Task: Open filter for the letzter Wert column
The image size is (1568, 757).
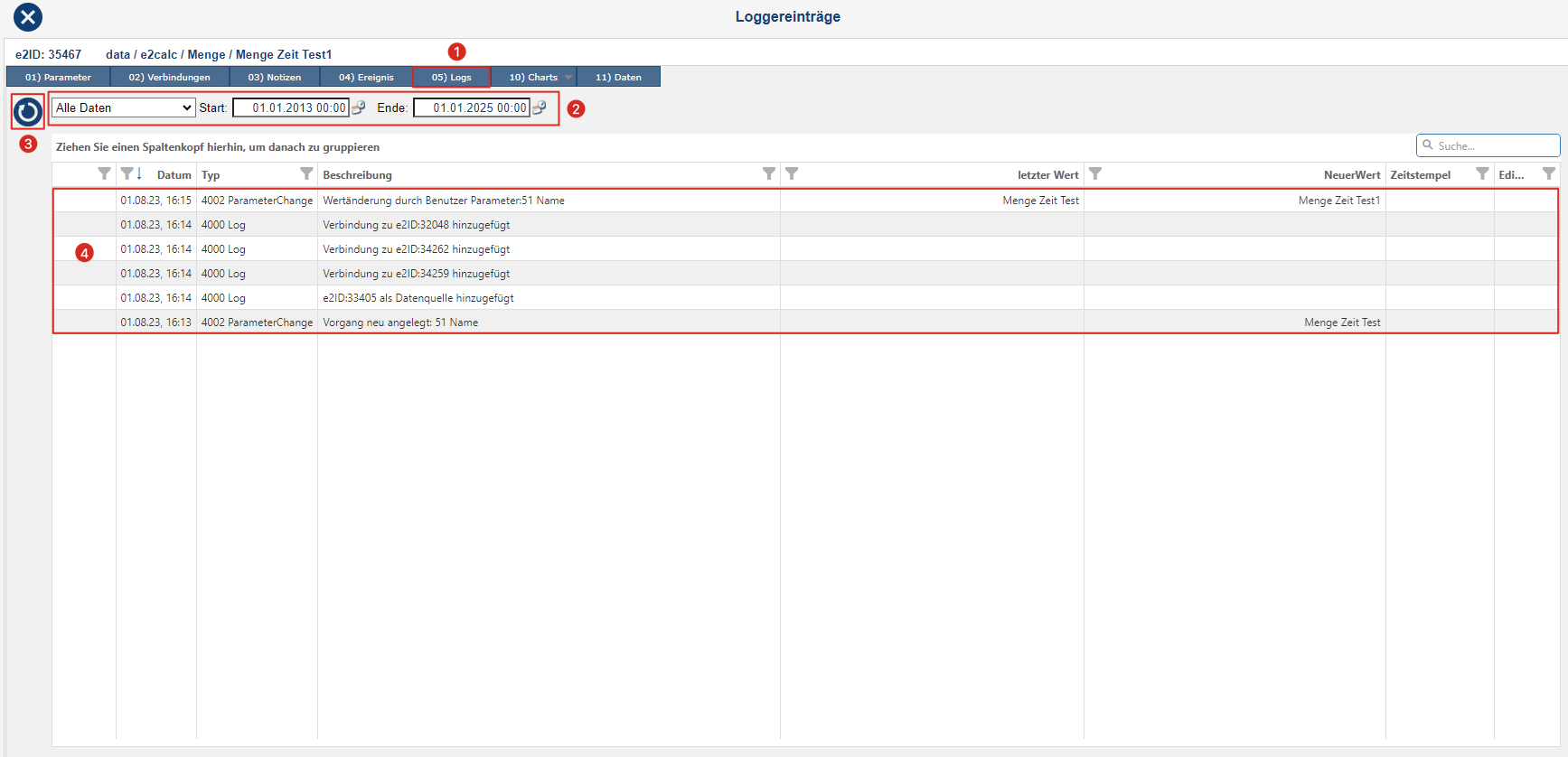Action: coord(792,173)
